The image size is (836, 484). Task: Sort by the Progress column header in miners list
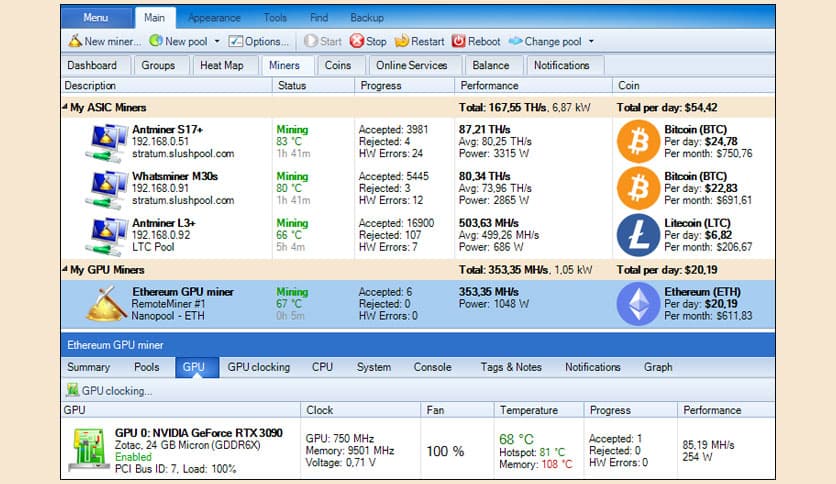(x=404, y=85)
